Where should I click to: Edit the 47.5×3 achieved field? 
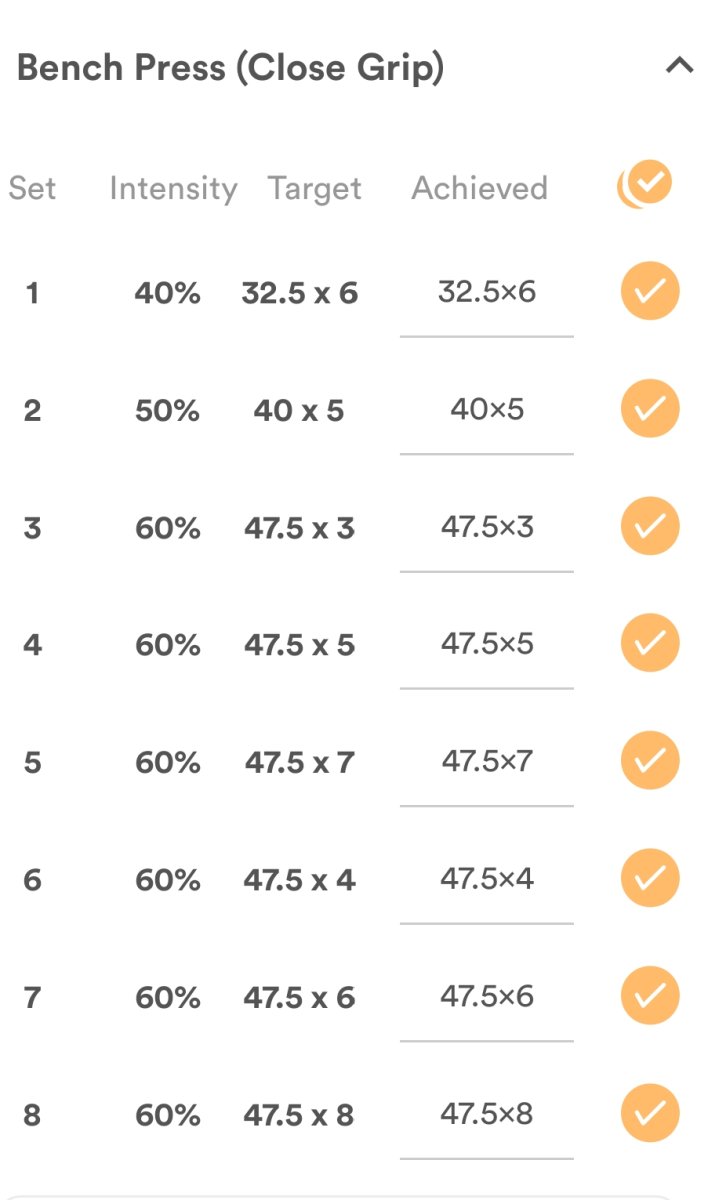pyautogui.click(x=487, y=526)
